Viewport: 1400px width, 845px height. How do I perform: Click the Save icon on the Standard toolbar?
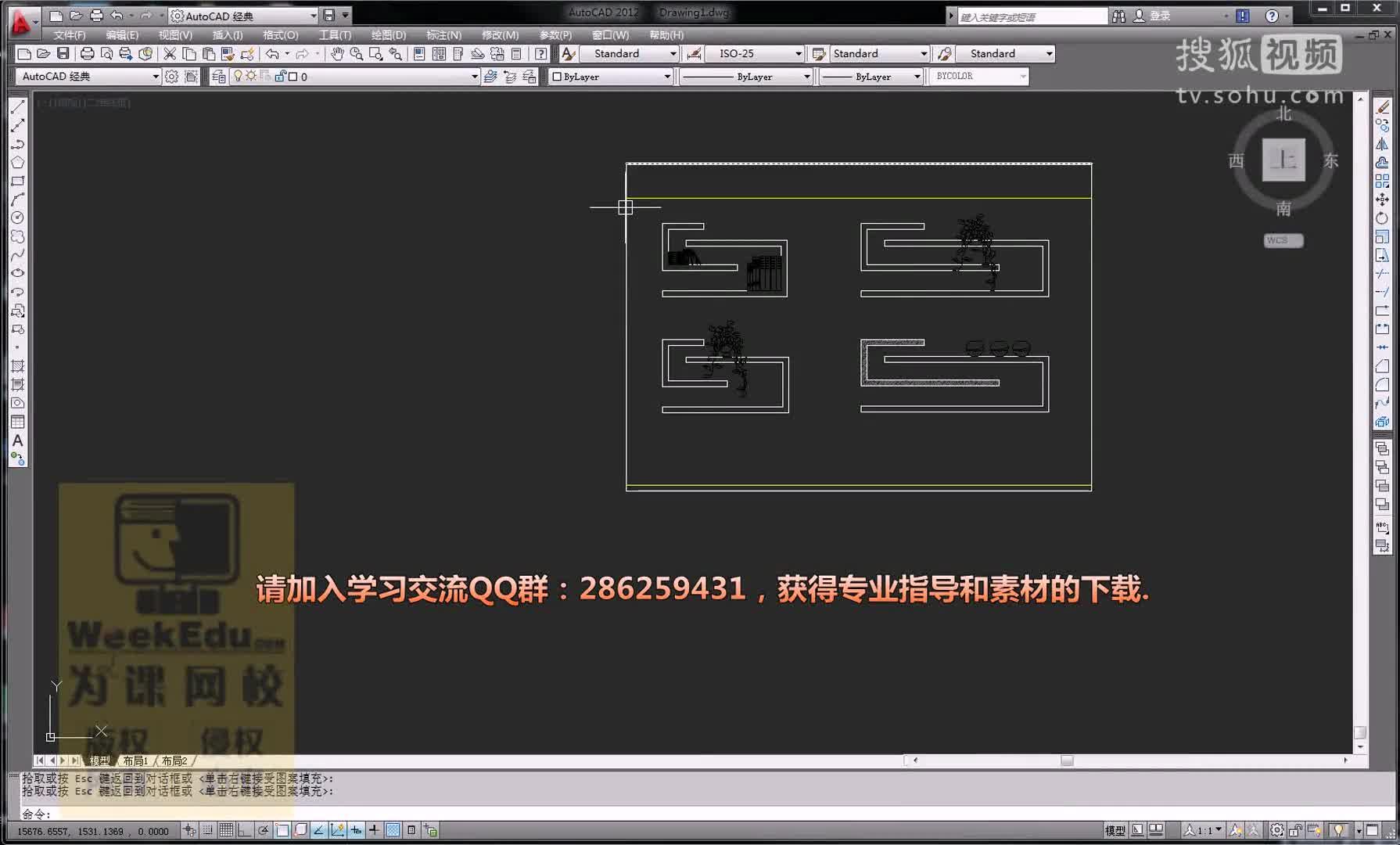click(62, 53)
